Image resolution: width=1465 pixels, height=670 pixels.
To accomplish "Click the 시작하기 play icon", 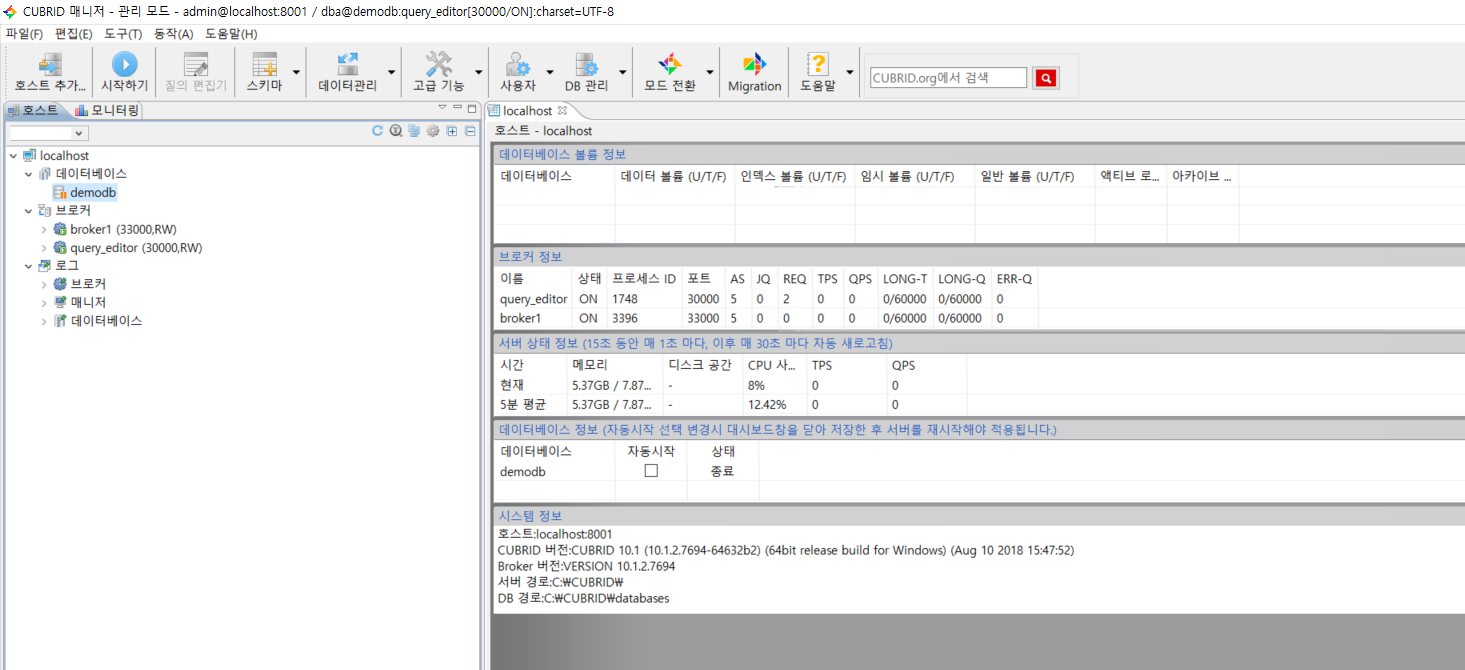I will point(124,64).
